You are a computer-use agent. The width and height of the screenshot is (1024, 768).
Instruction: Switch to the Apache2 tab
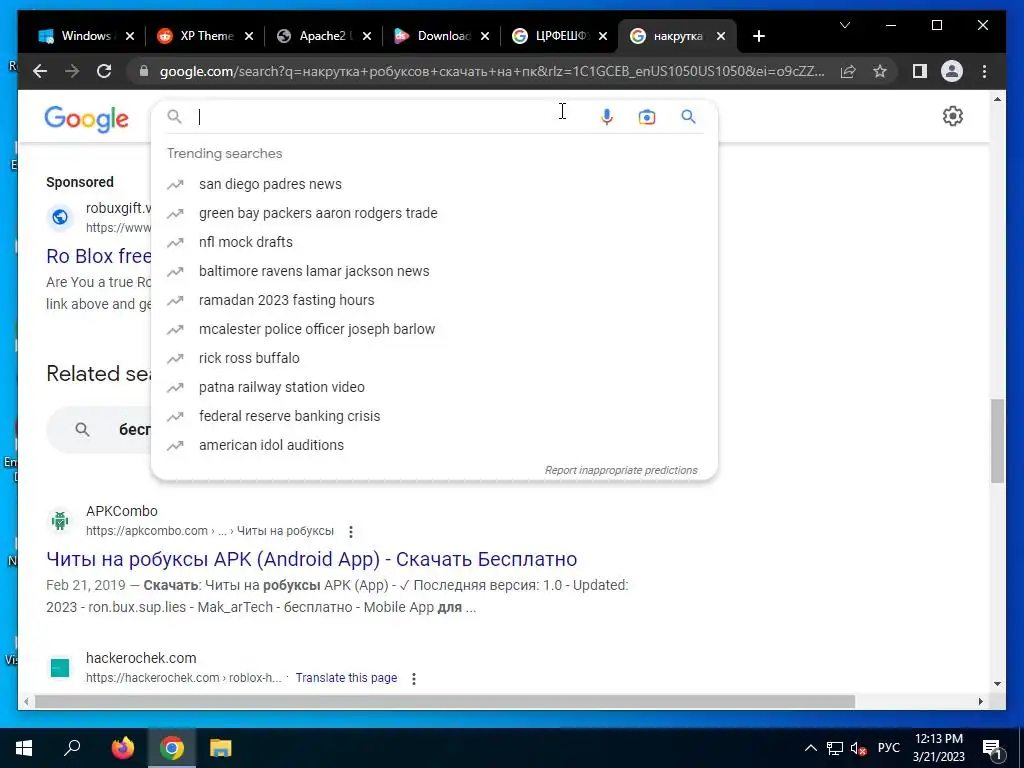[x=325, y=36]
